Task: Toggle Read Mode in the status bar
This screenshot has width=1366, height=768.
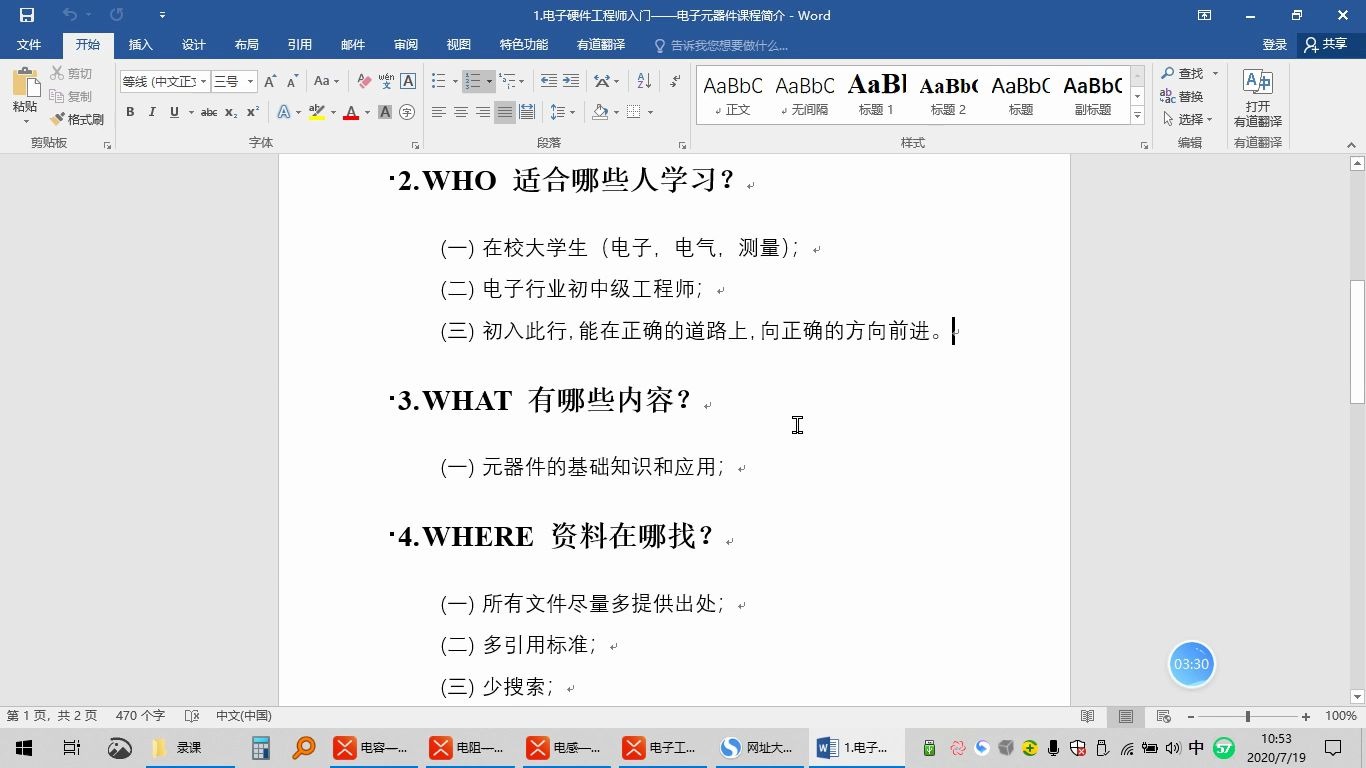Action: [x=1088, y=716]
